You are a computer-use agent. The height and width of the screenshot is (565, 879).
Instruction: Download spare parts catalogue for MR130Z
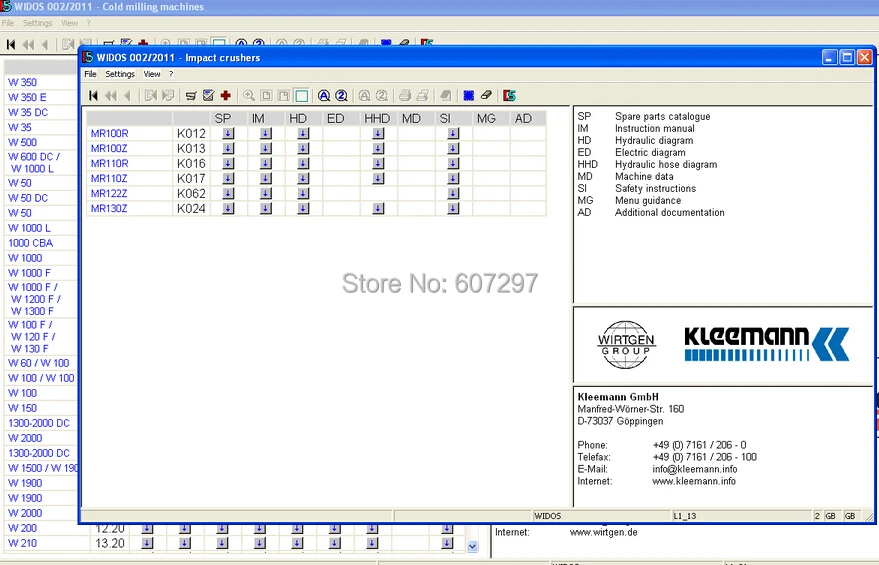(228, 209)
